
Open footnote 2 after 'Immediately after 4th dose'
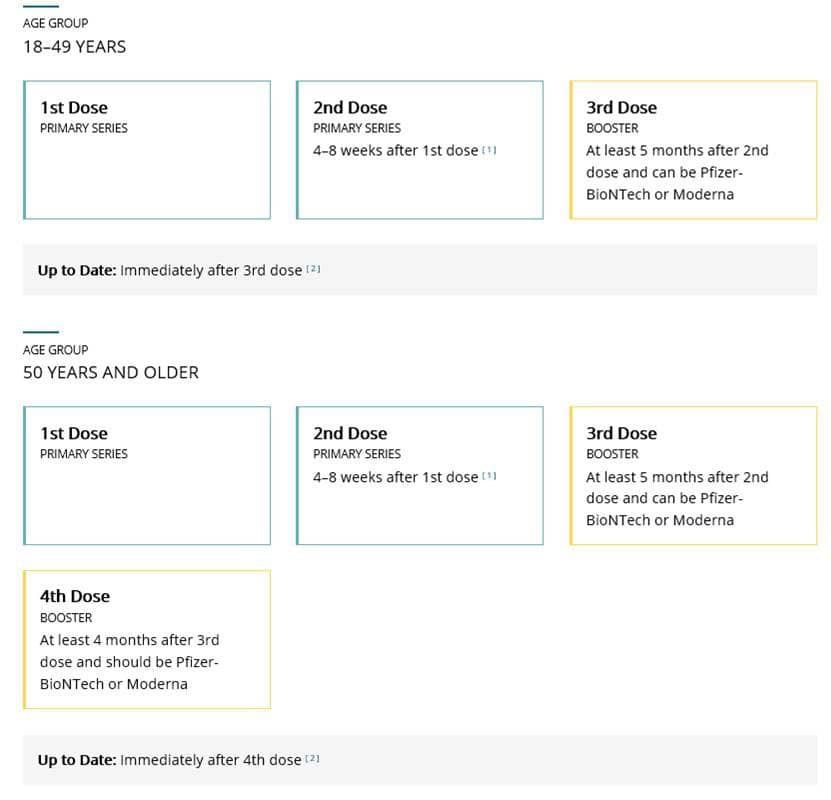point(312,759)
